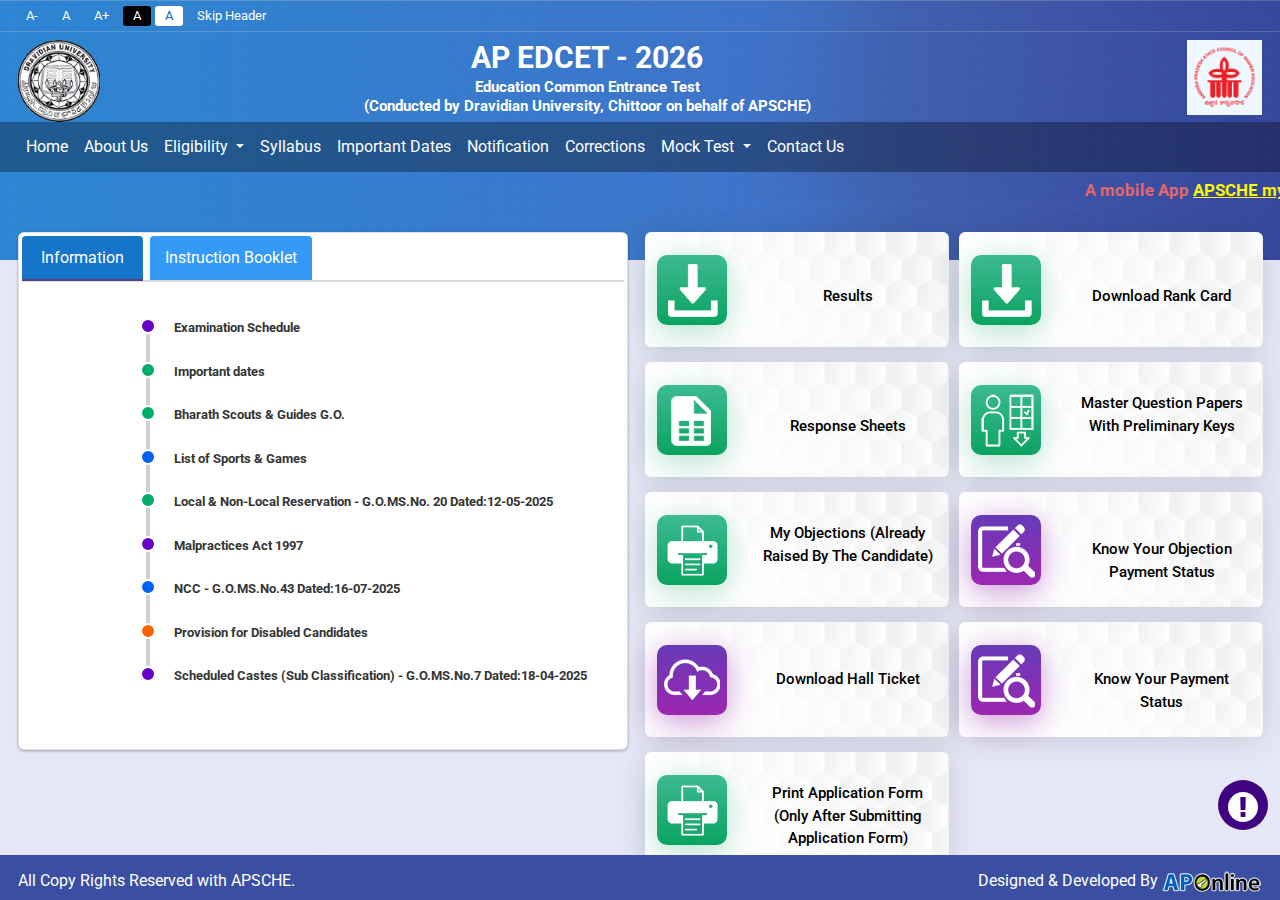The width and height of the screenshot is (1280, 900).
Task: Click the Download Hall Ticket cloud icon
Action: (692, 680)
